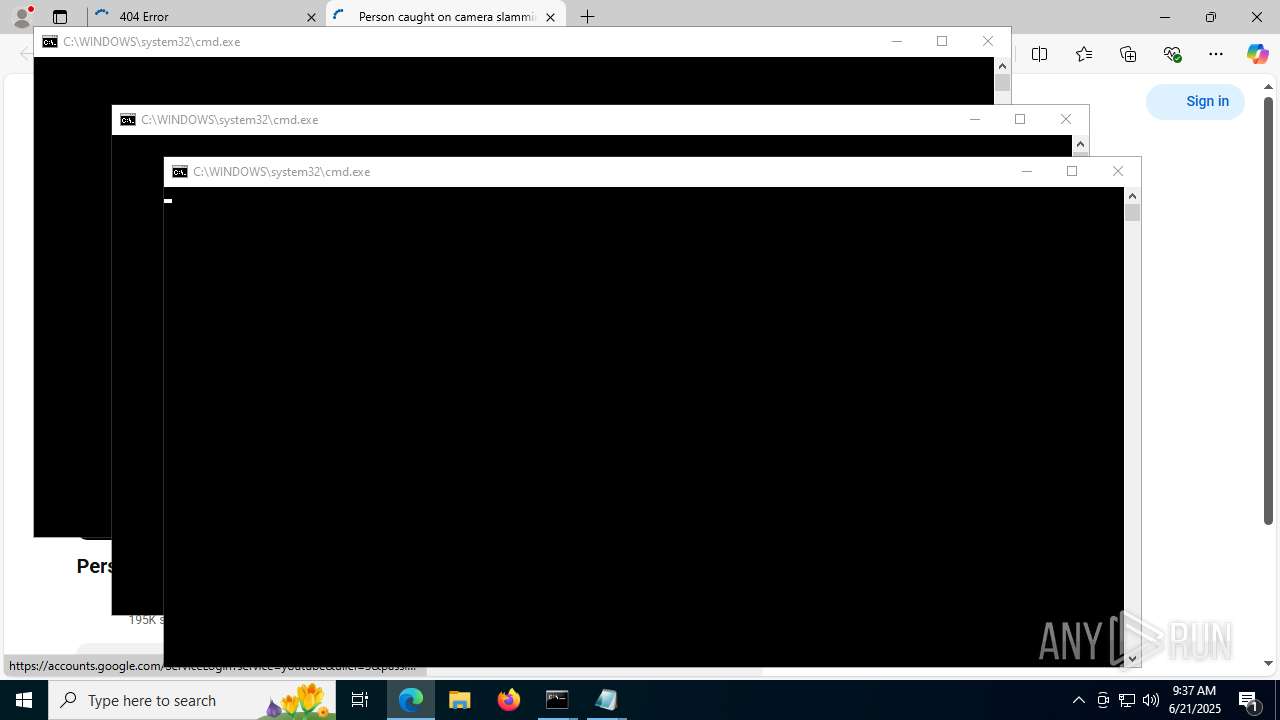Click the front cmd window scroll down arrow
The image size is (1280, 720).
coord(1132,658)
